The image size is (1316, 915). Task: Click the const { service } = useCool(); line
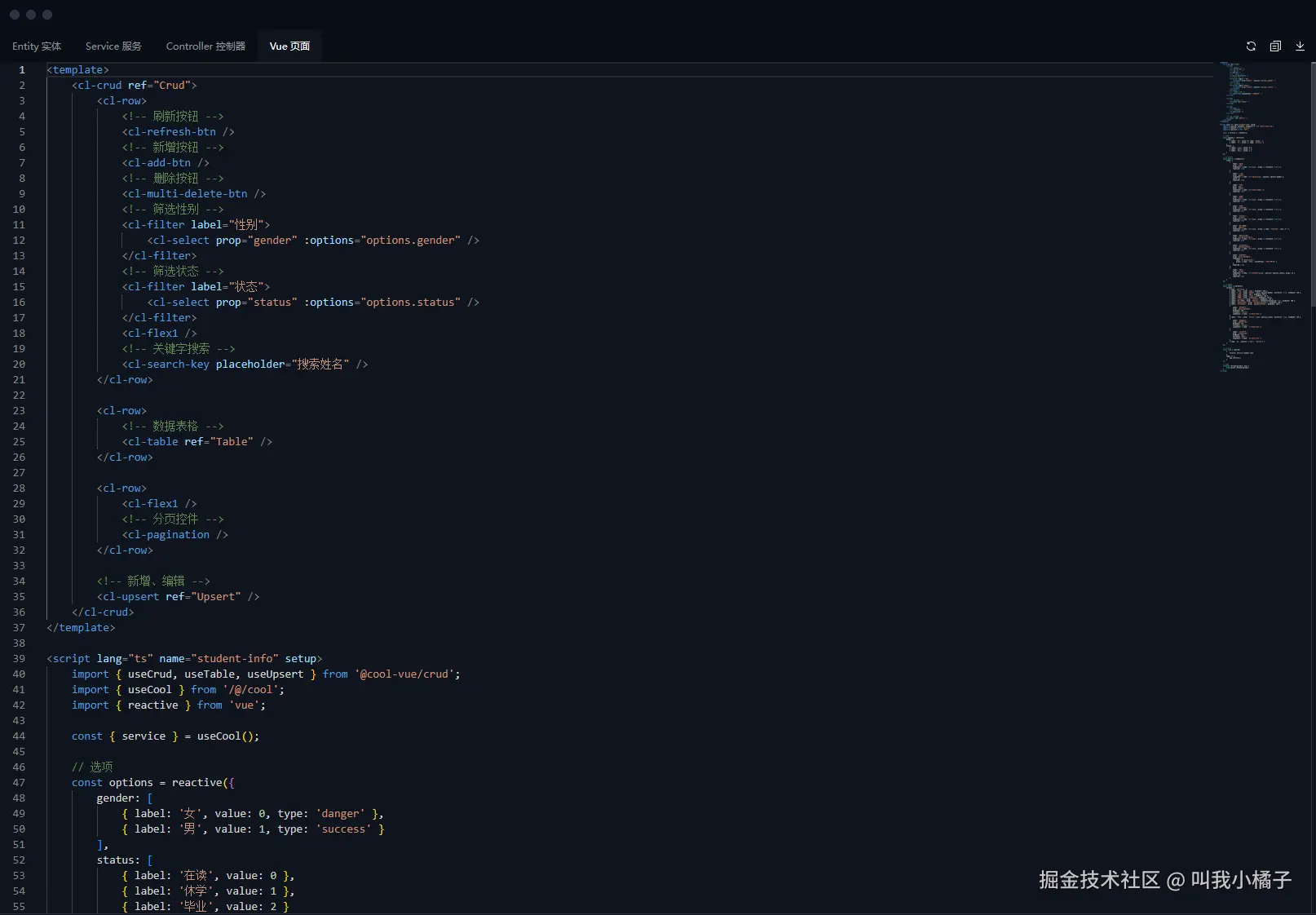(x=166, y=736)
